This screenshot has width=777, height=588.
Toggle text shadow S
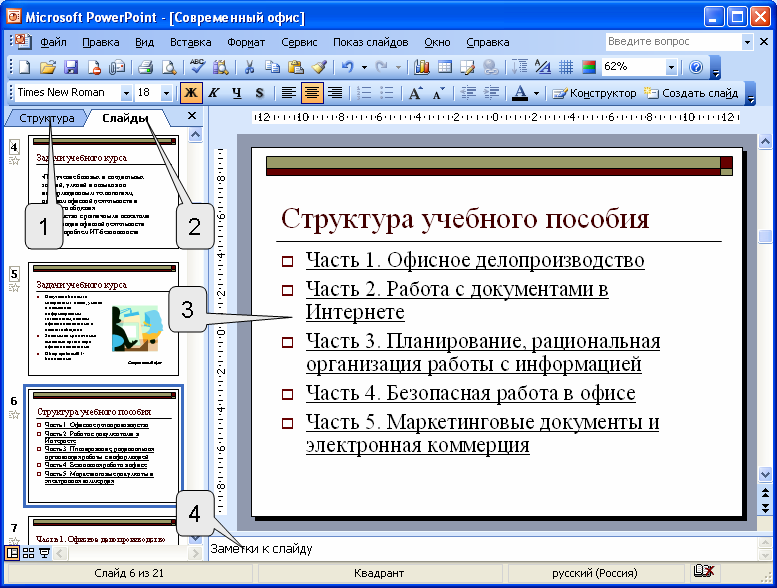pyautogui.click(x=260, y=93)
